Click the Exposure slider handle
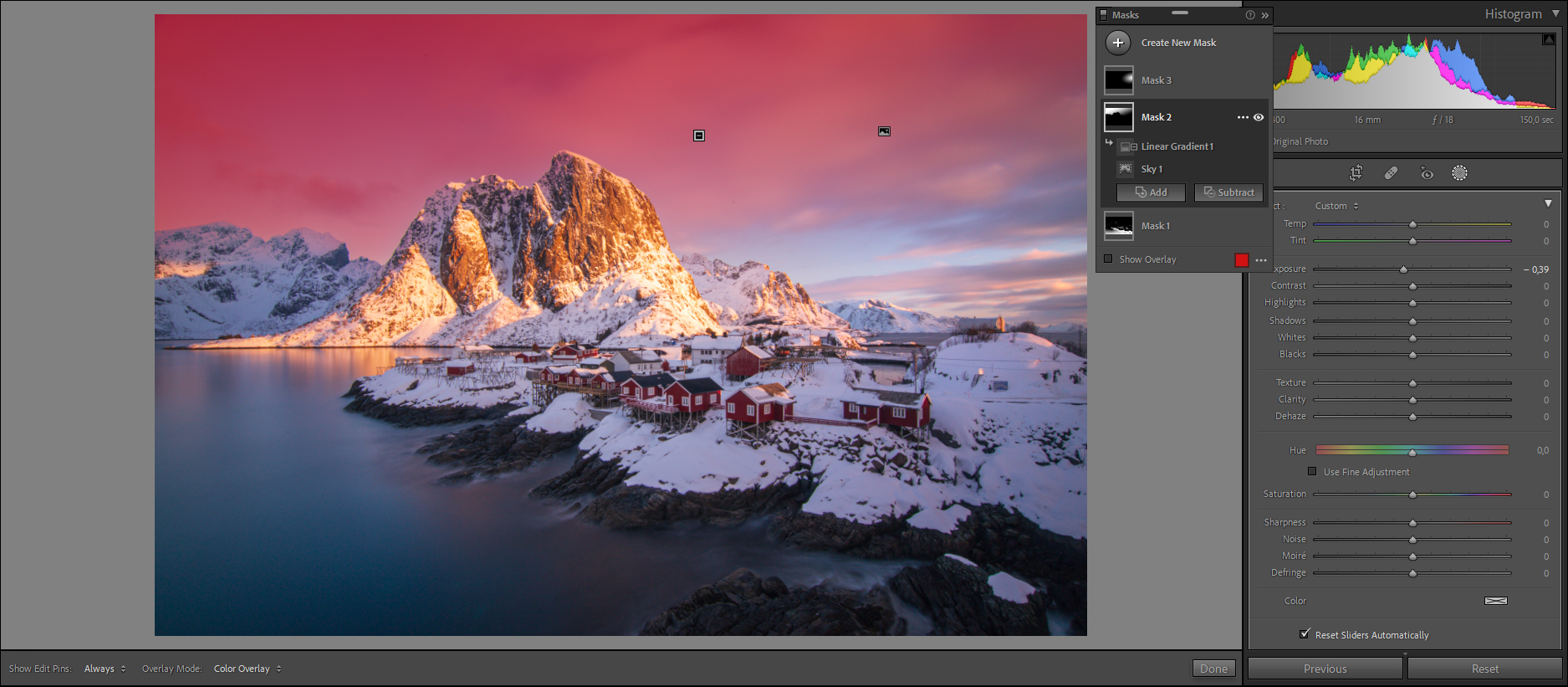This screenshot has width=1568, height=687. [1403, 269]
